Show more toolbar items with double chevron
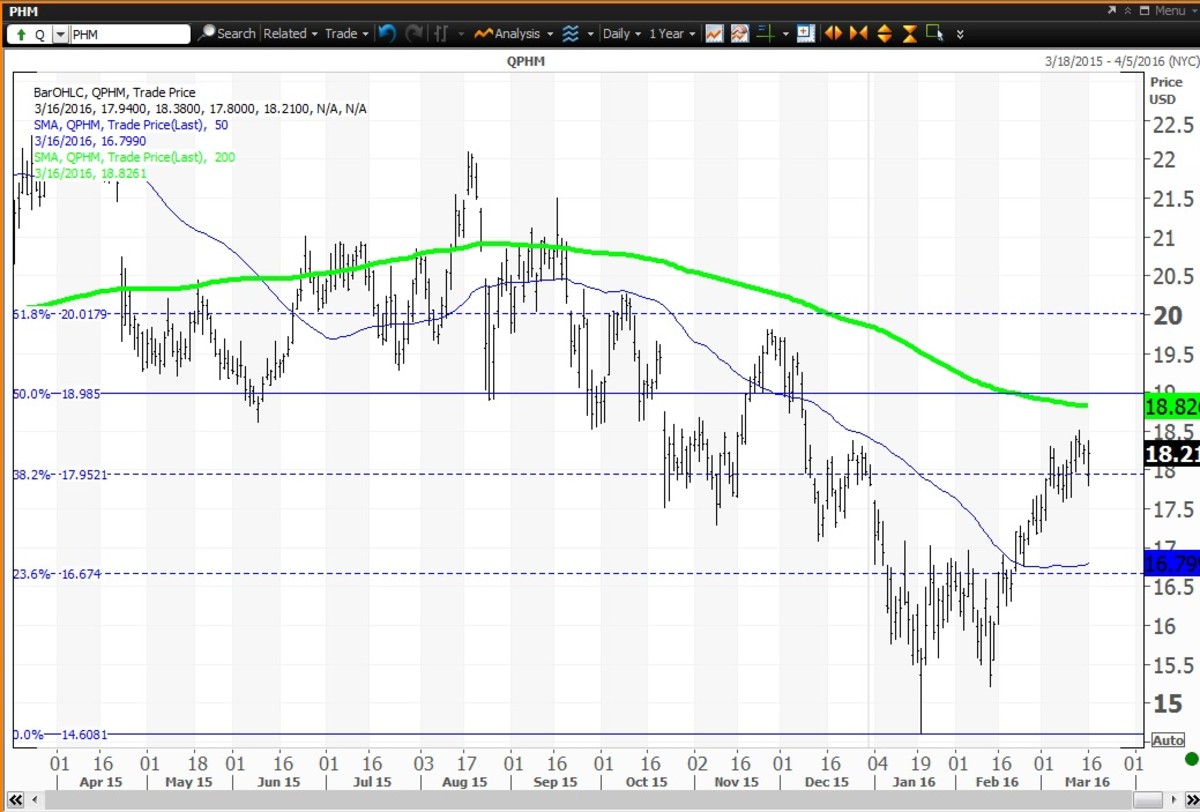Screen dimensions: 1200x812 point(960,33)
